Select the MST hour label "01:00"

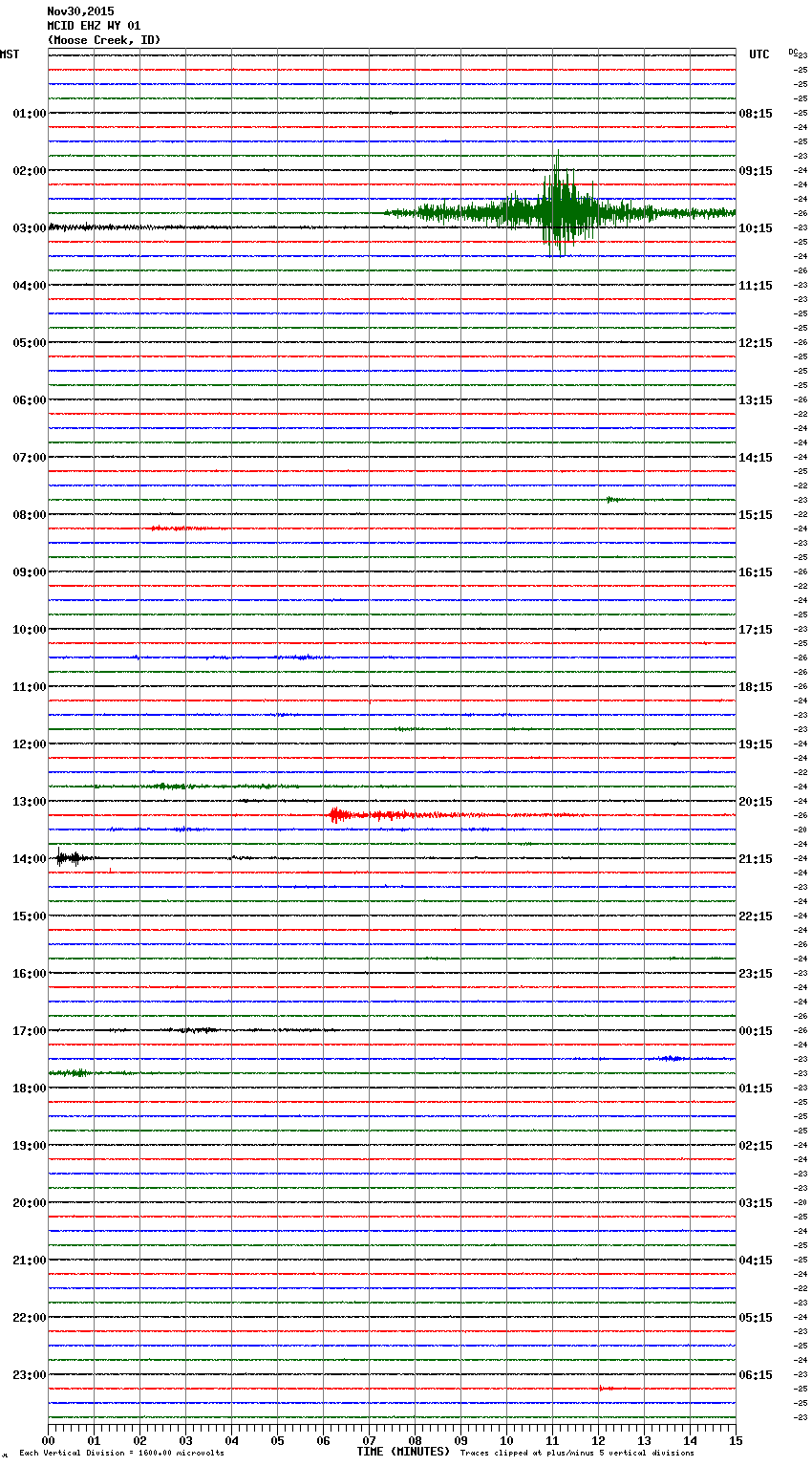(30, 114)
